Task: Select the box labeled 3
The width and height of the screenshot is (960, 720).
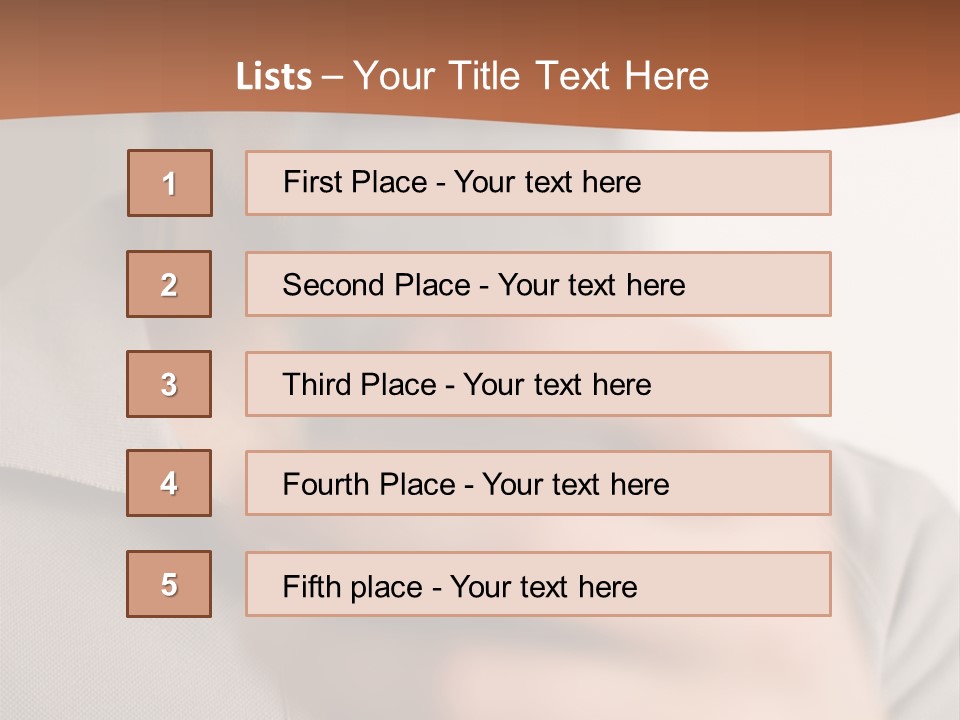Action: coord(169,384)
